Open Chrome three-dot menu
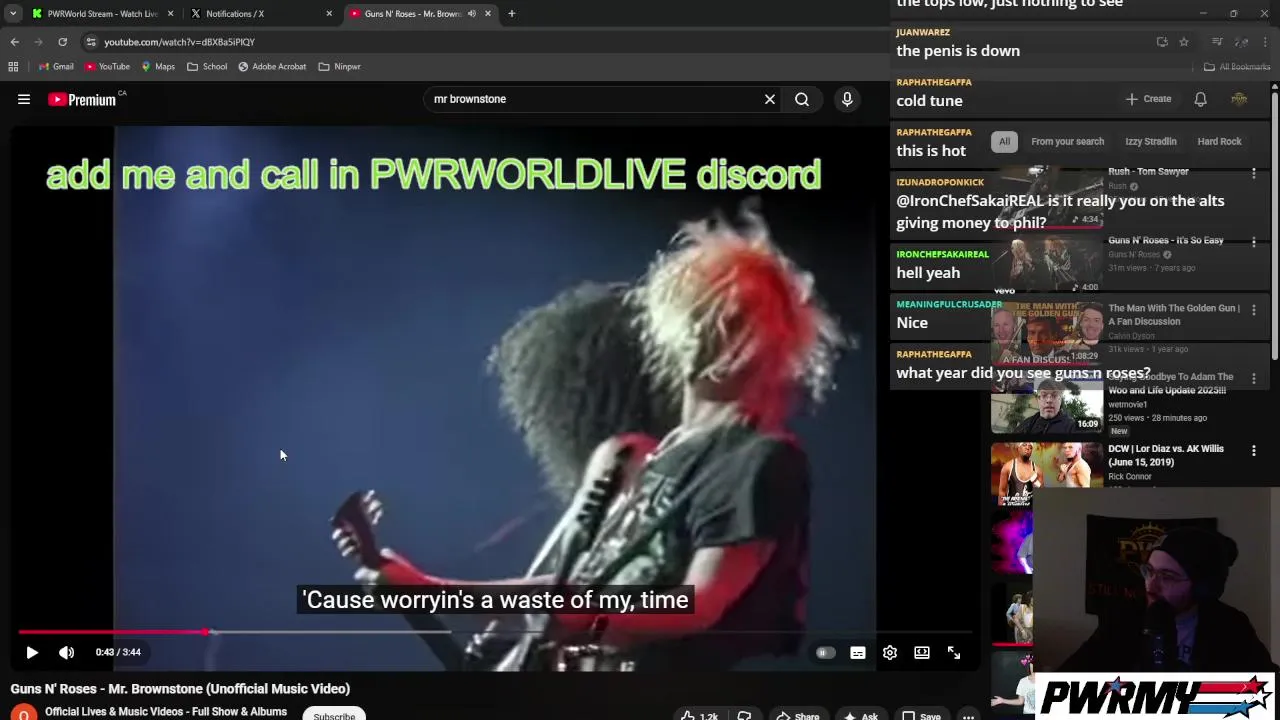The height and width of the screenshot is (720, 1280). coord(1266,42)
